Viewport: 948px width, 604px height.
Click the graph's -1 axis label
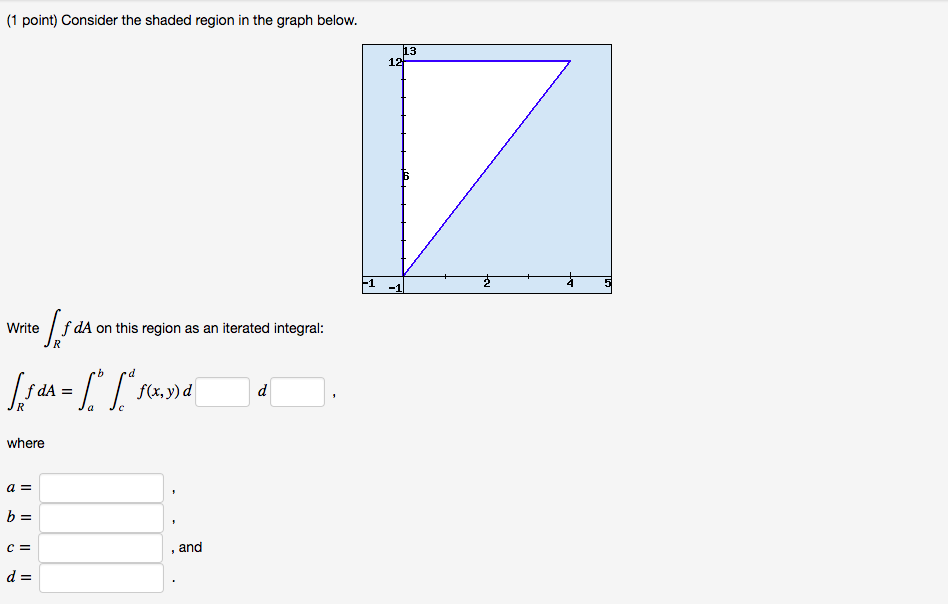point(368,283)
